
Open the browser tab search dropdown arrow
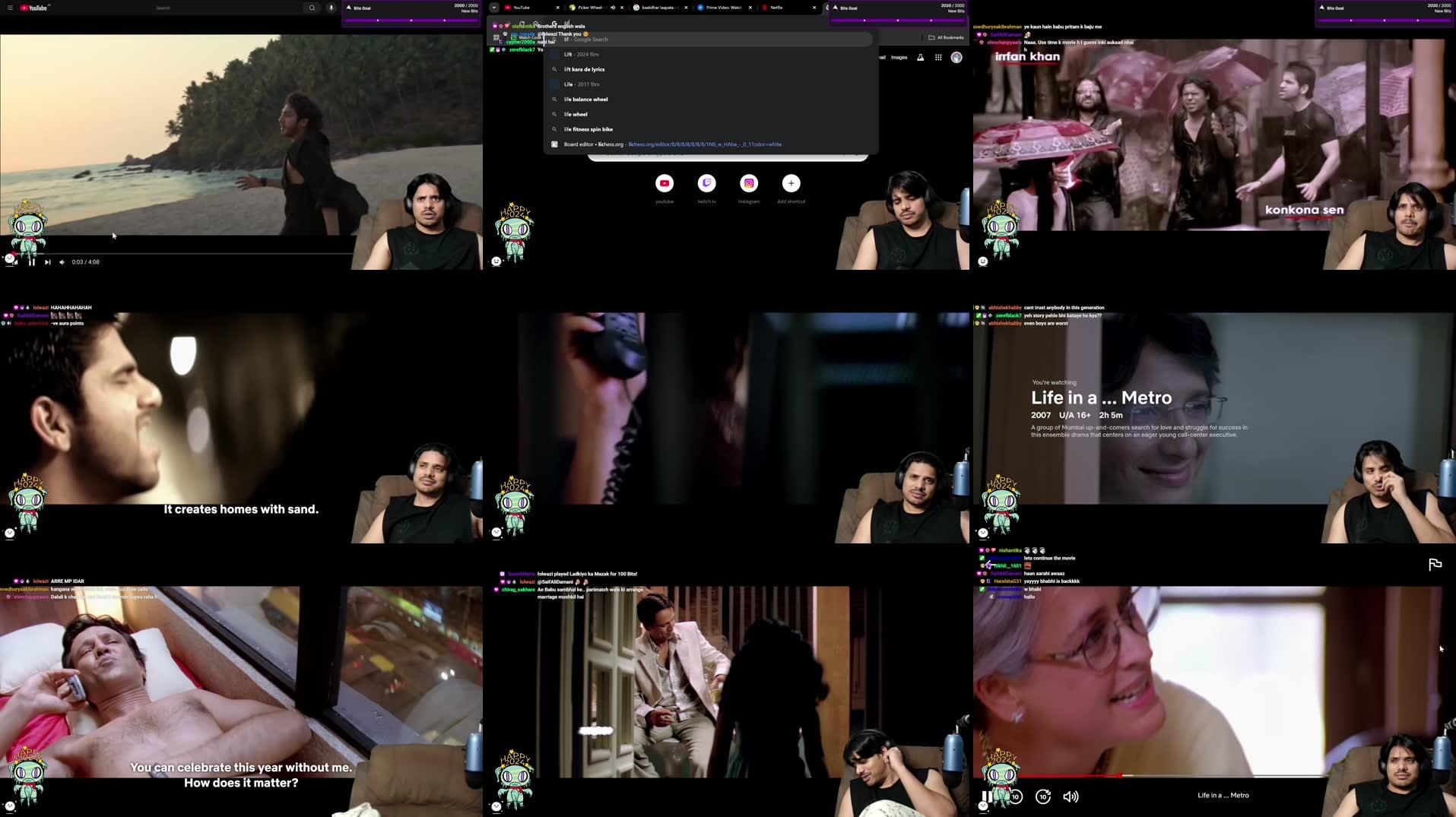pyautogui.click(x=494, y=8)
